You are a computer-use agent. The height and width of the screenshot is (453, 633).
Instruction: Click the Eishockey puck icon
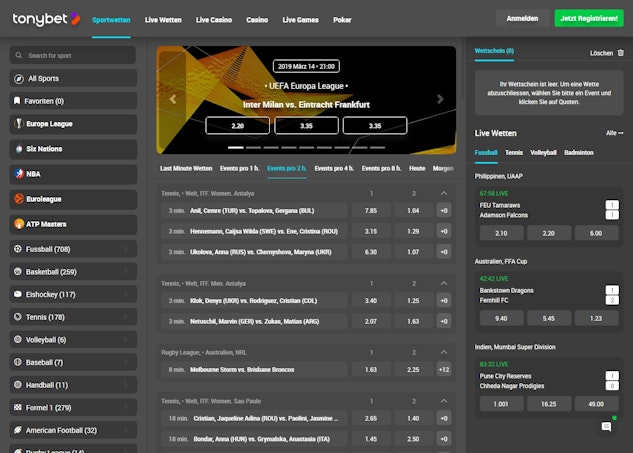pos(18,294)
